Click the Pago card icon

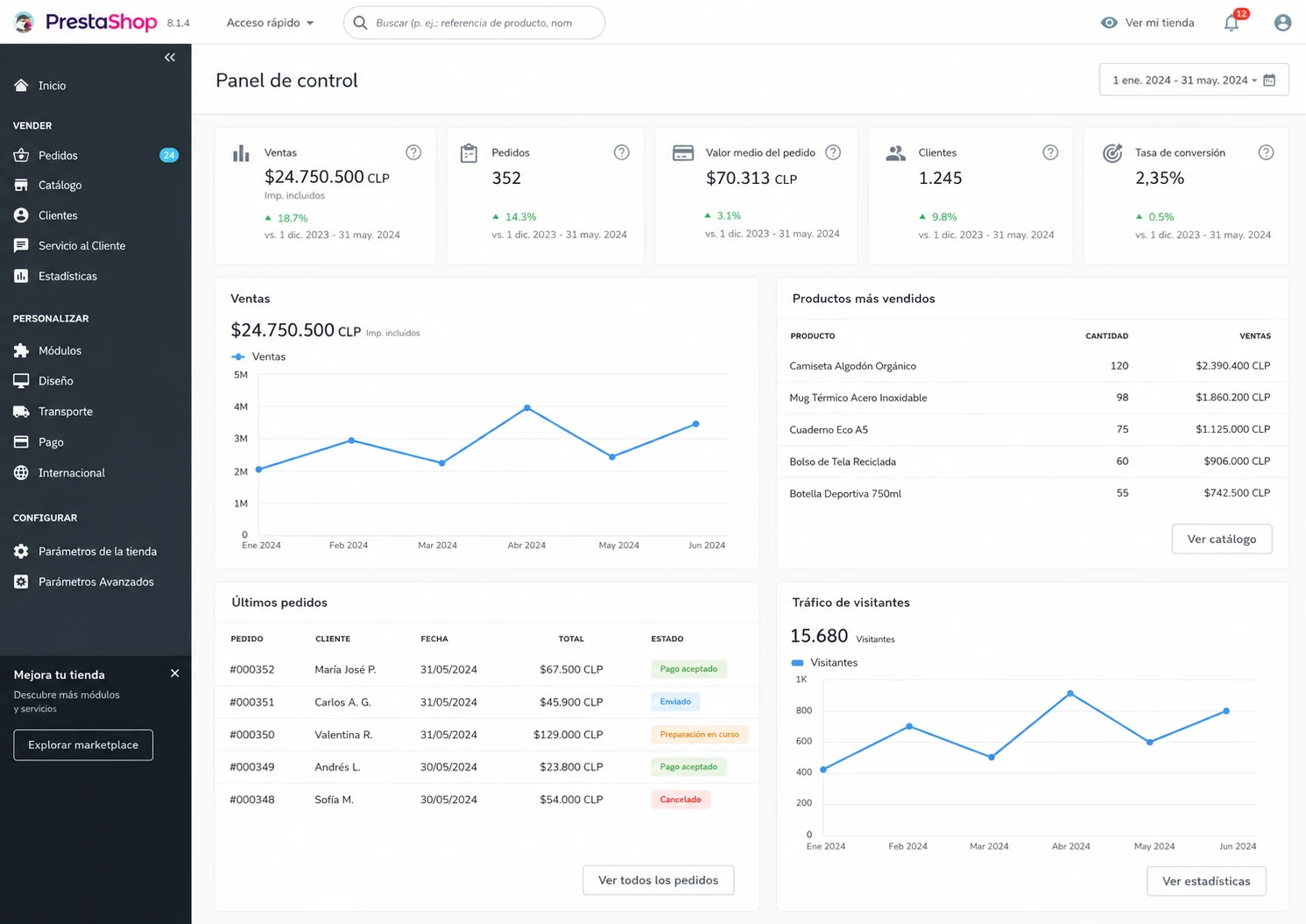[x=21, y=442]
